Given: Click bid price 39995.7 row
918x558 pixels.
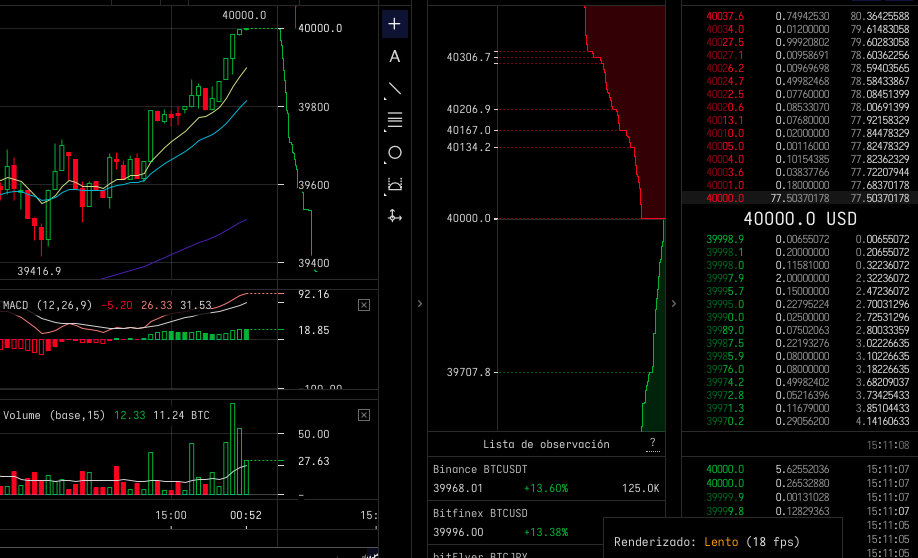Looking at the screenshot, I should click(x=799, y=291).
